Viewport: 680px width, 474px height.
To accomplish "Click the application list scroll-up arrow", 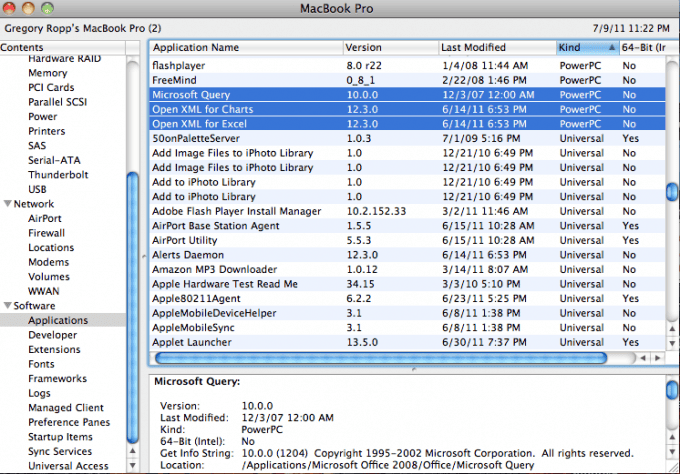I will (x=672, y=329).
